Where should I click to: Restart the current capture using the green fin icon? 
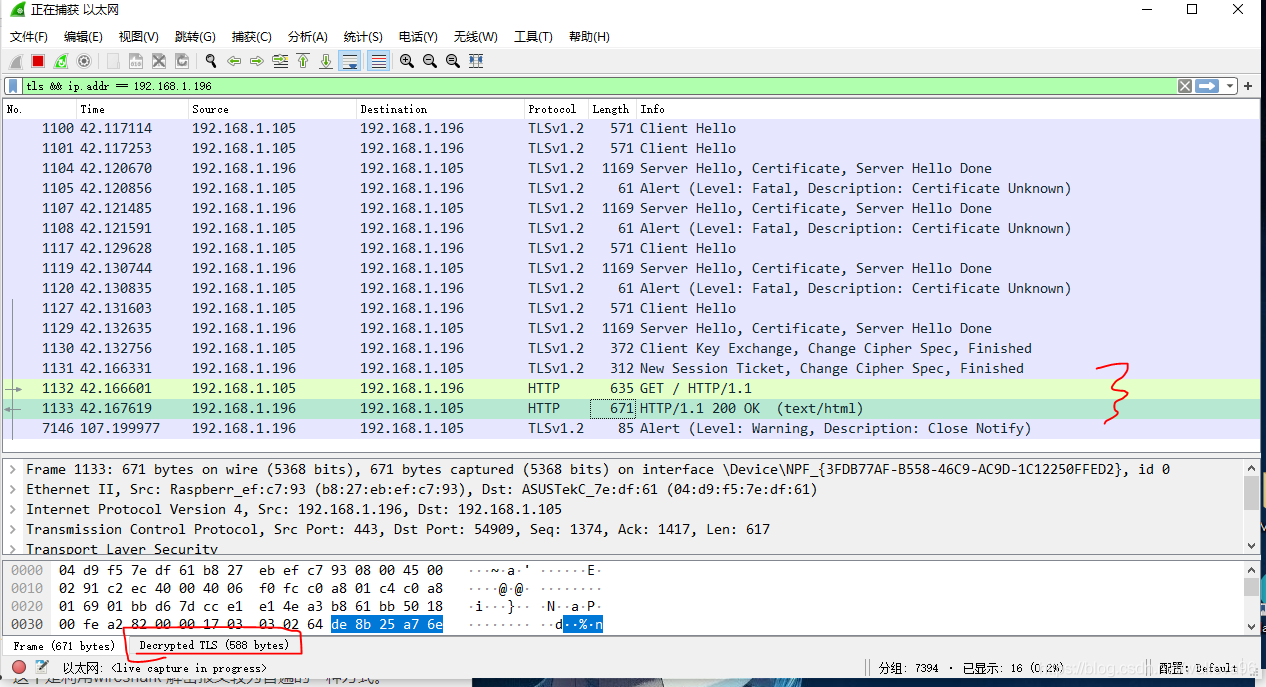point(61,61)
